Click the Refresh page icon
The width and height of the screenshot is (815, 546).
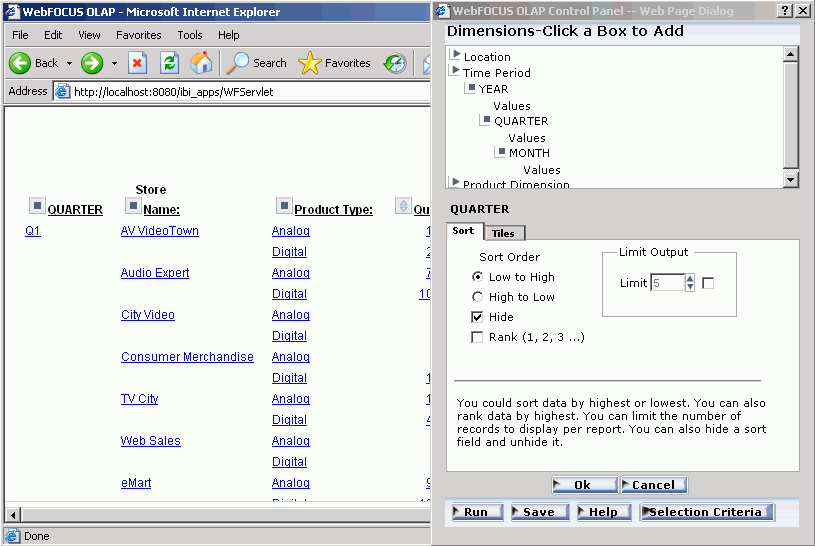tap(169, 63)
